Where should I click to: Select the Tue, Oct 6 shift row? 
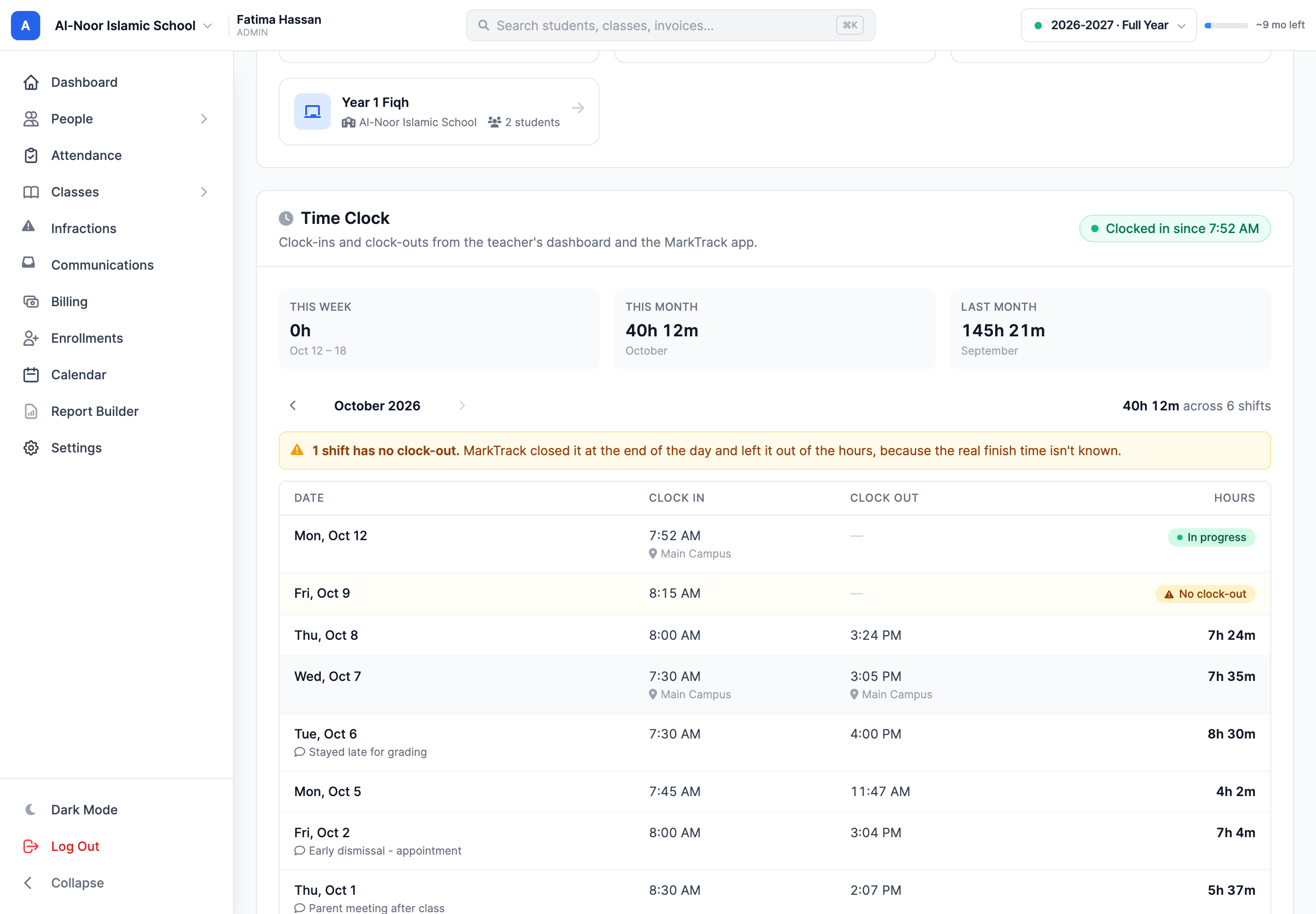pyautogui.click(x=774, y=743)
